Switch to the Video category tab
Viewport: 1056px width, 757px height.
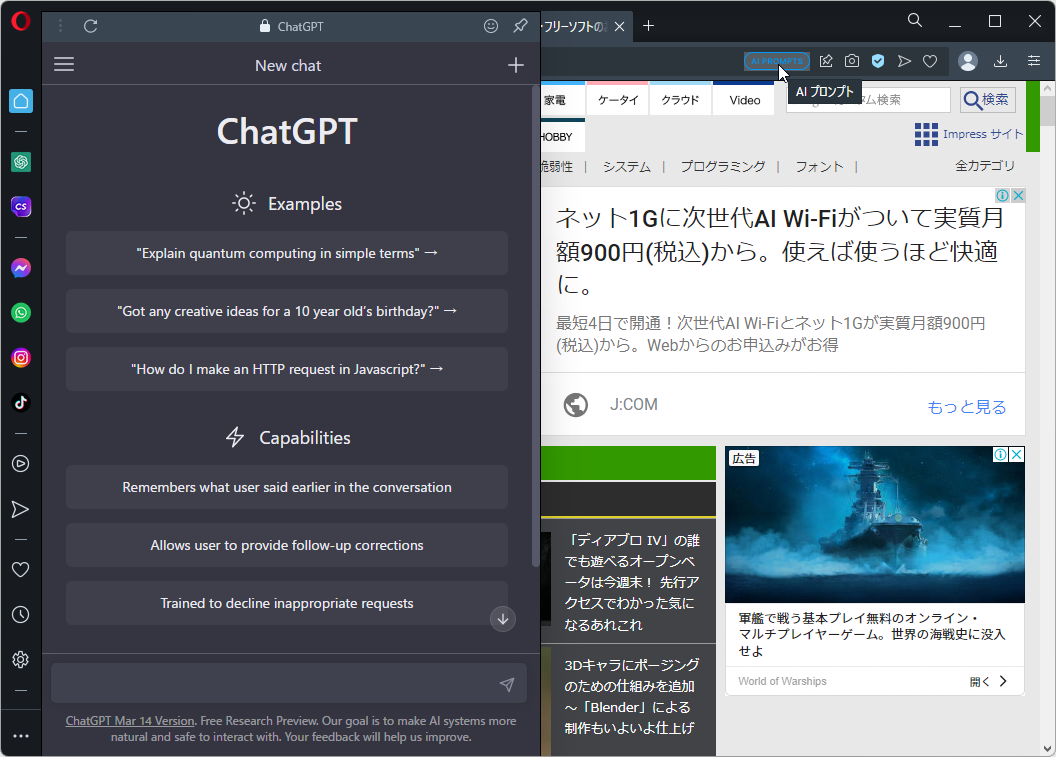tap(743, 100)
